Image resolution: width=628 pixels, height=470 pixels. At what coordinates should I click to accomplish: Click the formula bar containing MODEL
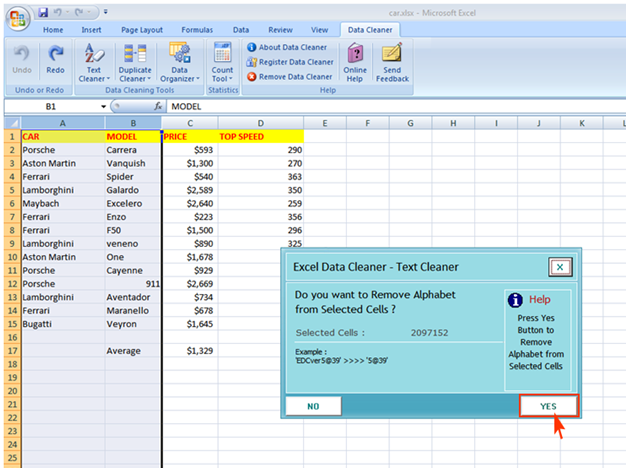397,106
